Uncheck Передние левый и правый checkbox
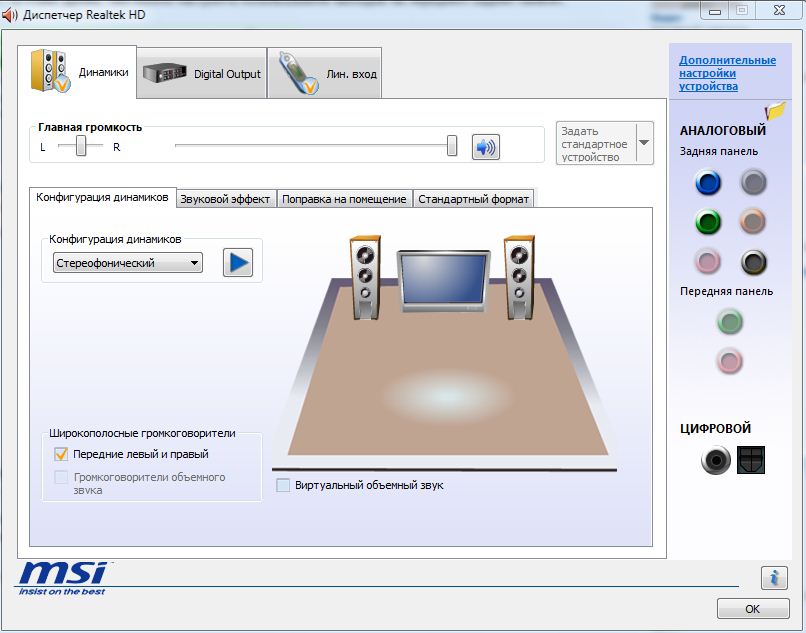Image resolution: width=806 pixels, height=633 pixels. (61, 454)
